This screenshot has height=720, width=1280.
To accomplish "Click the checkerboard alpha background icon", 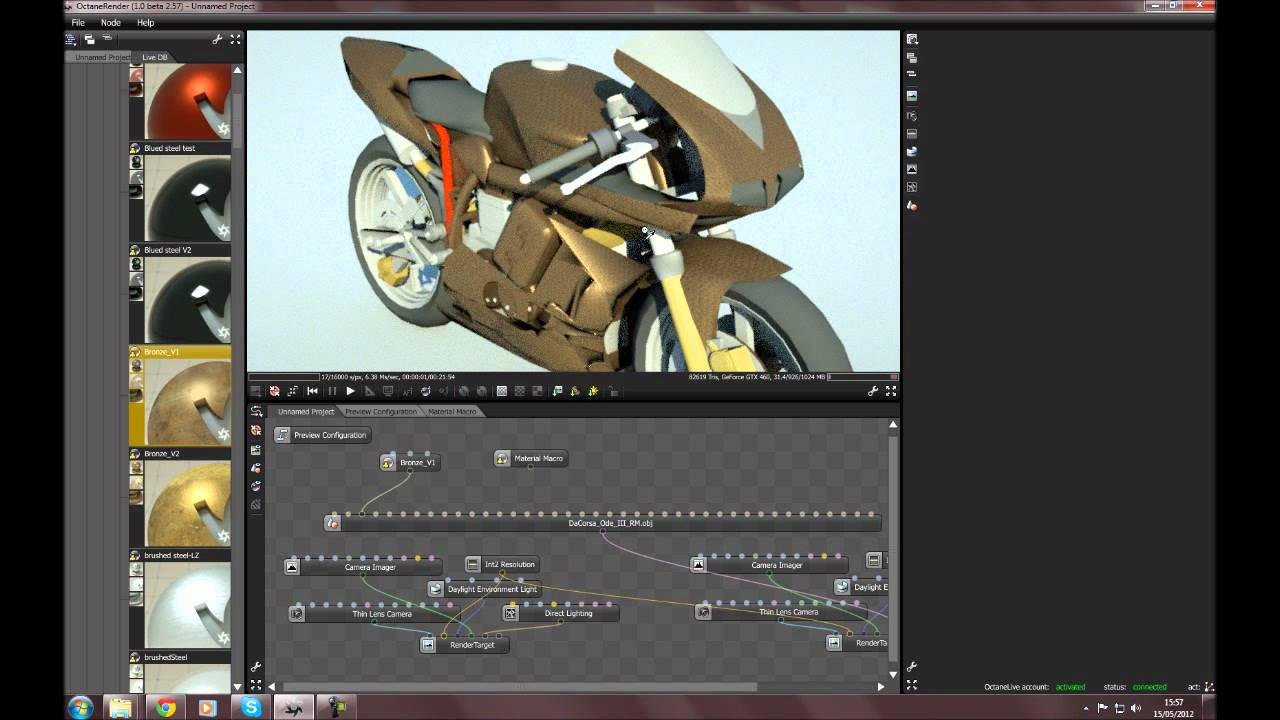I will (502, 391).
